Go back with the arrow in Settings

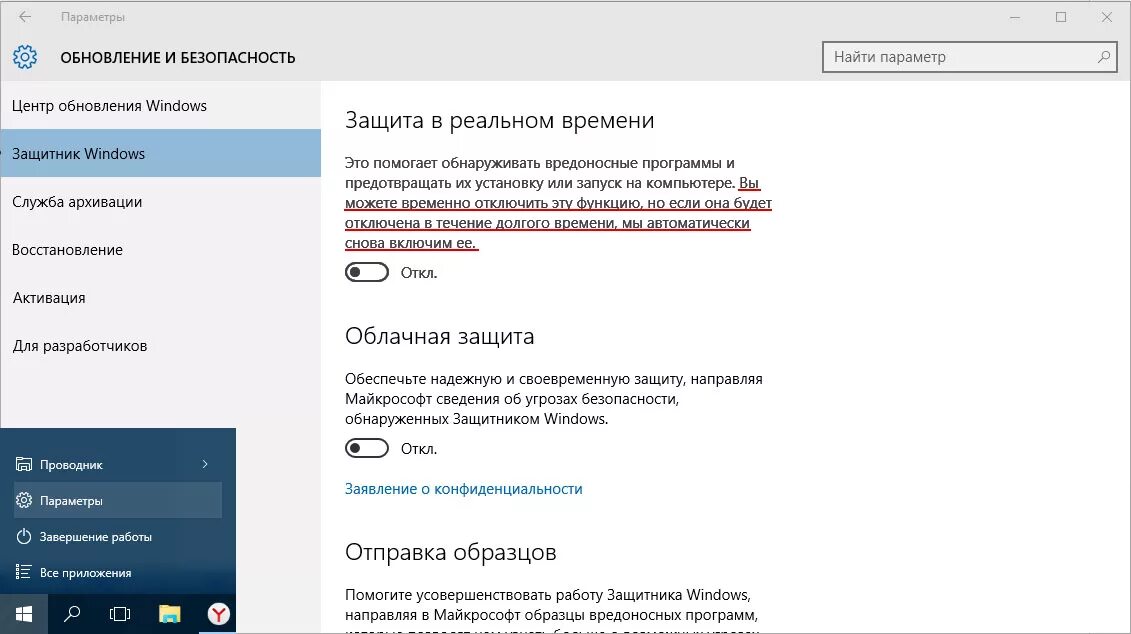point(25,17)
